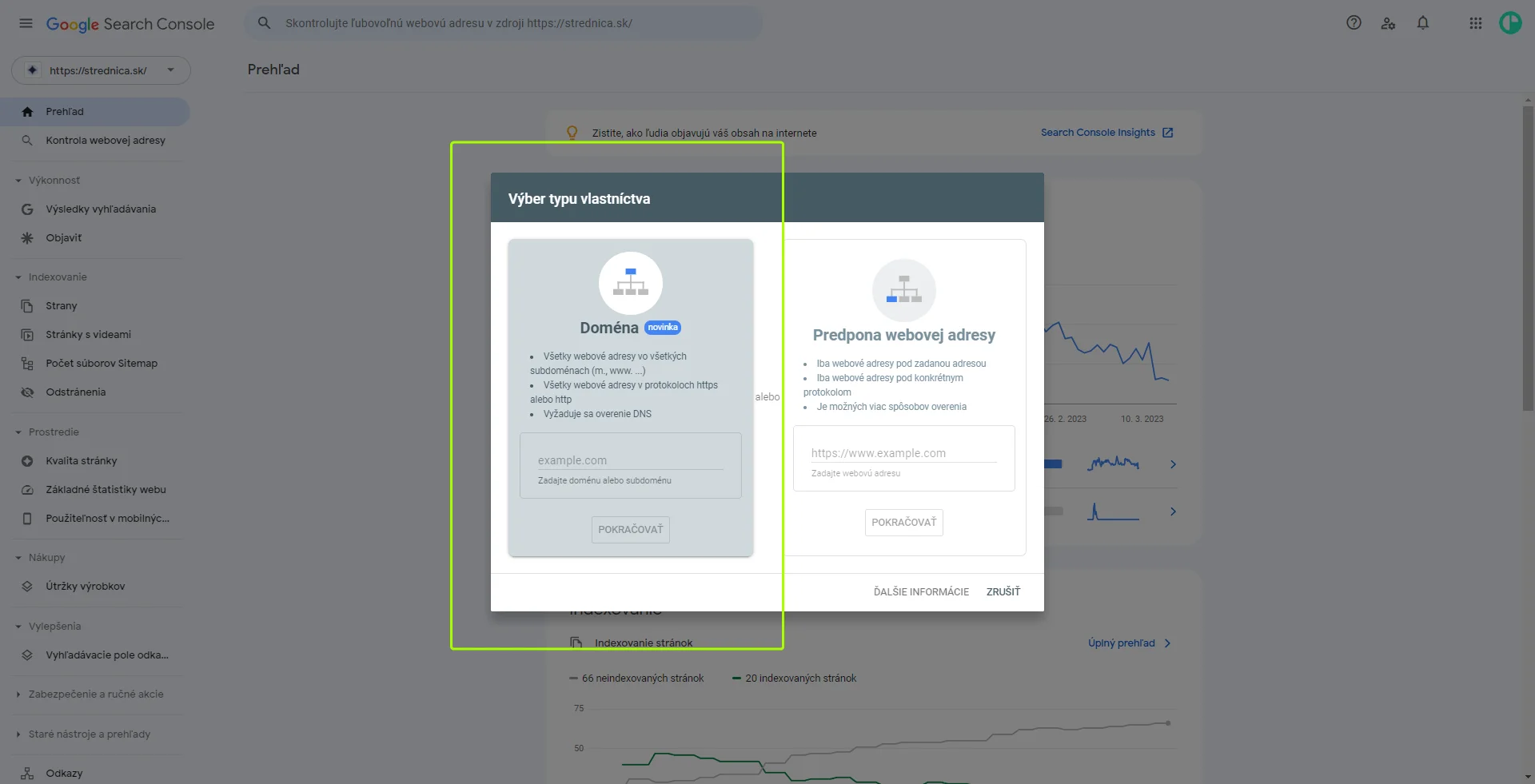Click the search magnifier icon in top bar
This screenshot has width=1535, height=784.
(264, 23)
